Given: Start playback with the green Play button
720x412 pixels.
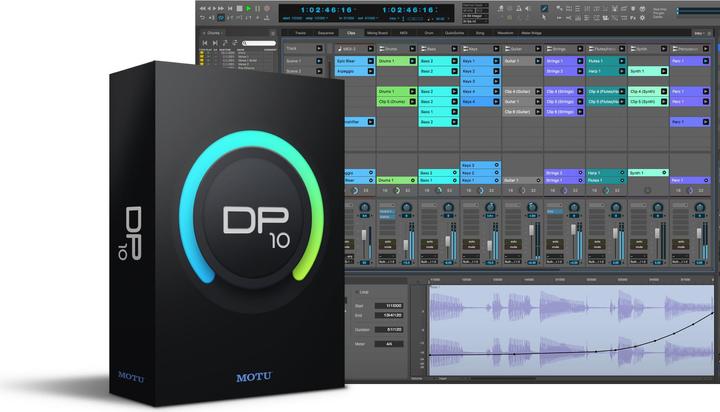Looking at the screenshot, I should coord(248,8).
